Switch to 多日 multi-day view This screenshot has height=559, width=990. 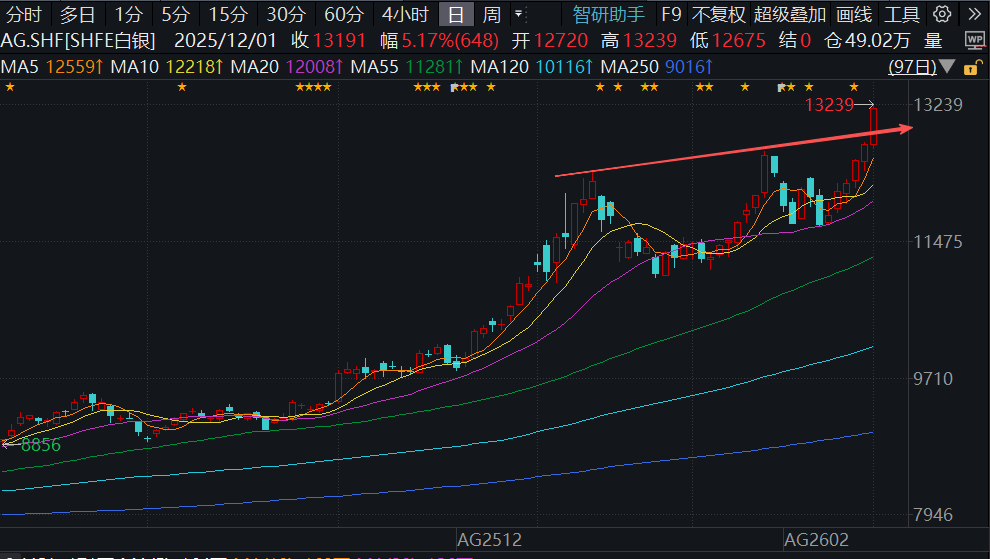(x=78, y=14)
